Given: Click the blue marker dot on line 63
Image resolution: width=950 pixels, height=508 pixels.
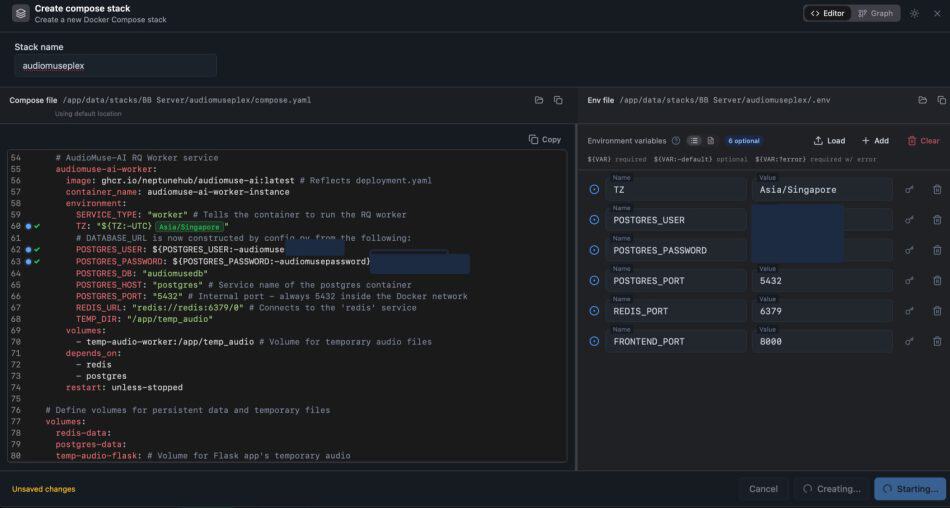Looking at the screenshot, I should click(28, 261).
